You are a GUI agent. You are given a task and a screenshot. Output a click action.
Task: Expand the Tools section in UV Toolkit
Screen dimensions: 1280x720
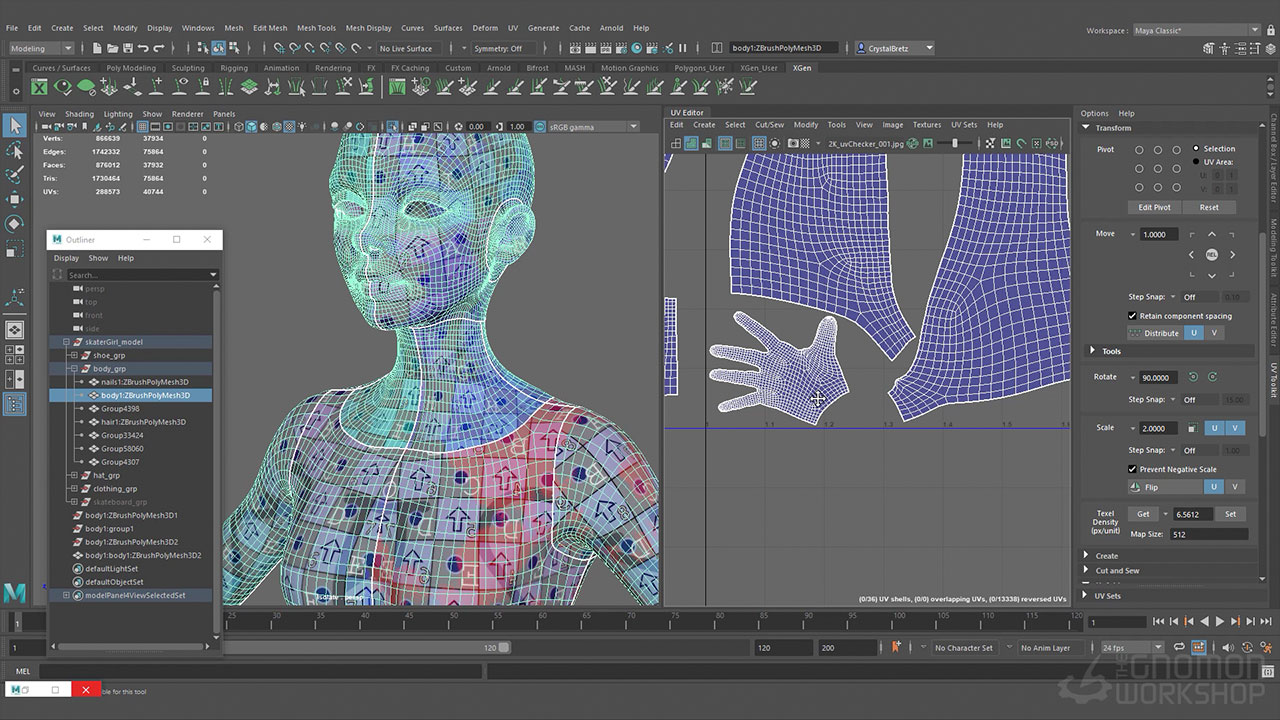click(1092, 351)
